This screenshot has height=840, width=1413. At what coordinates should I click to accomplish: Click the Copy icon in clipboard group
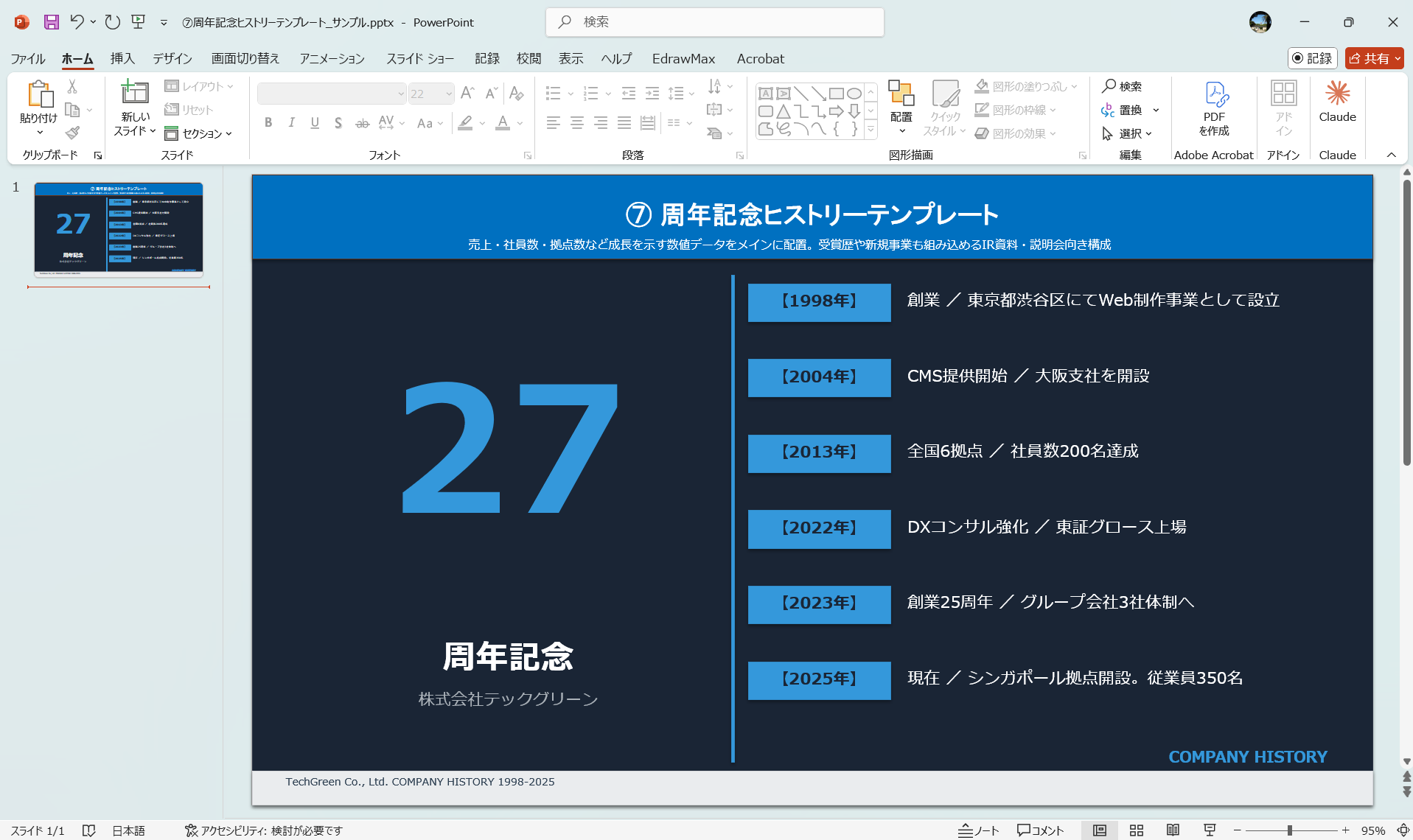click(x=72, y=110)
